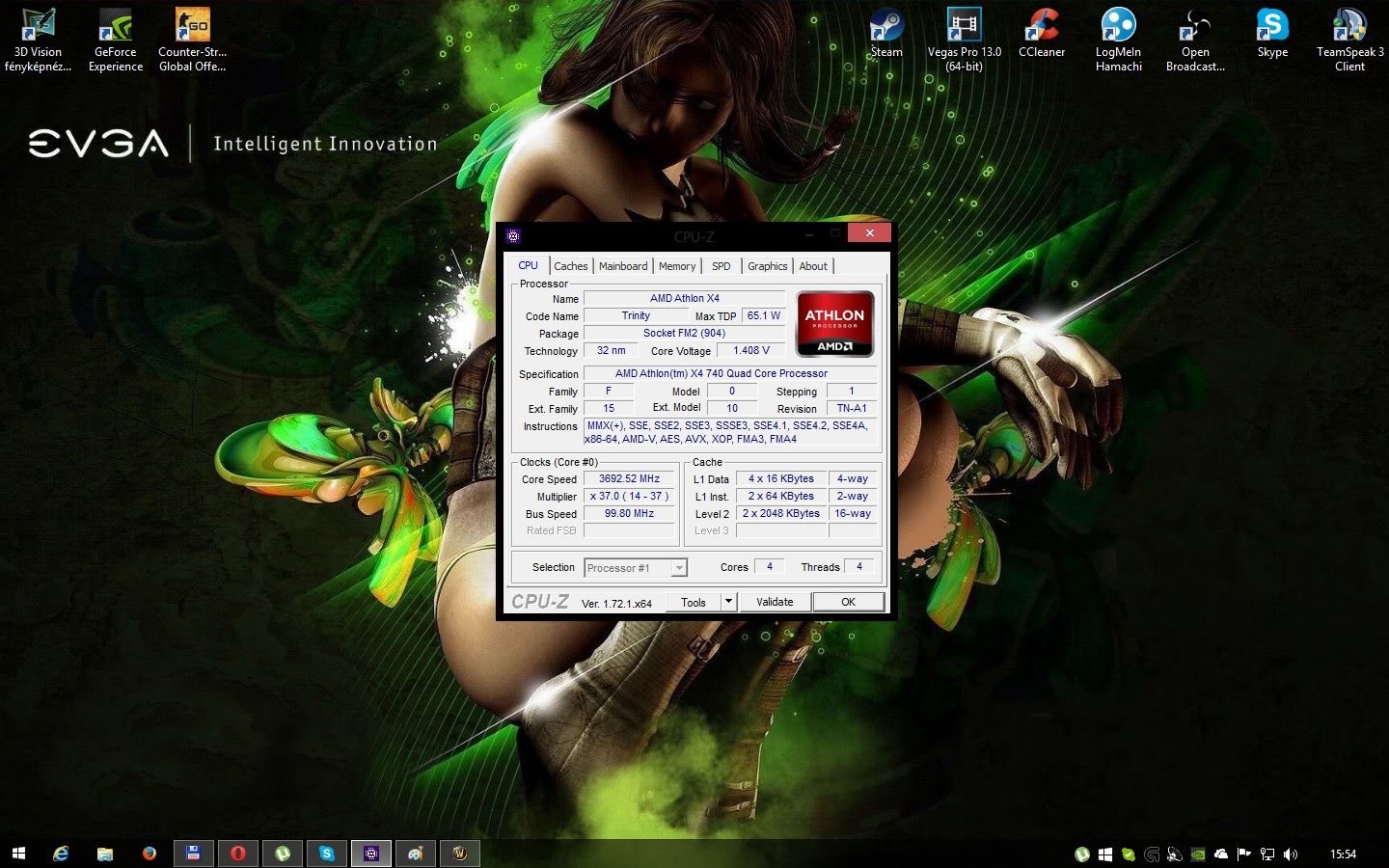Image resolution: width=1389 pixels, height=868 pixels.
Task: Click the Validate button
Action: 775,602
